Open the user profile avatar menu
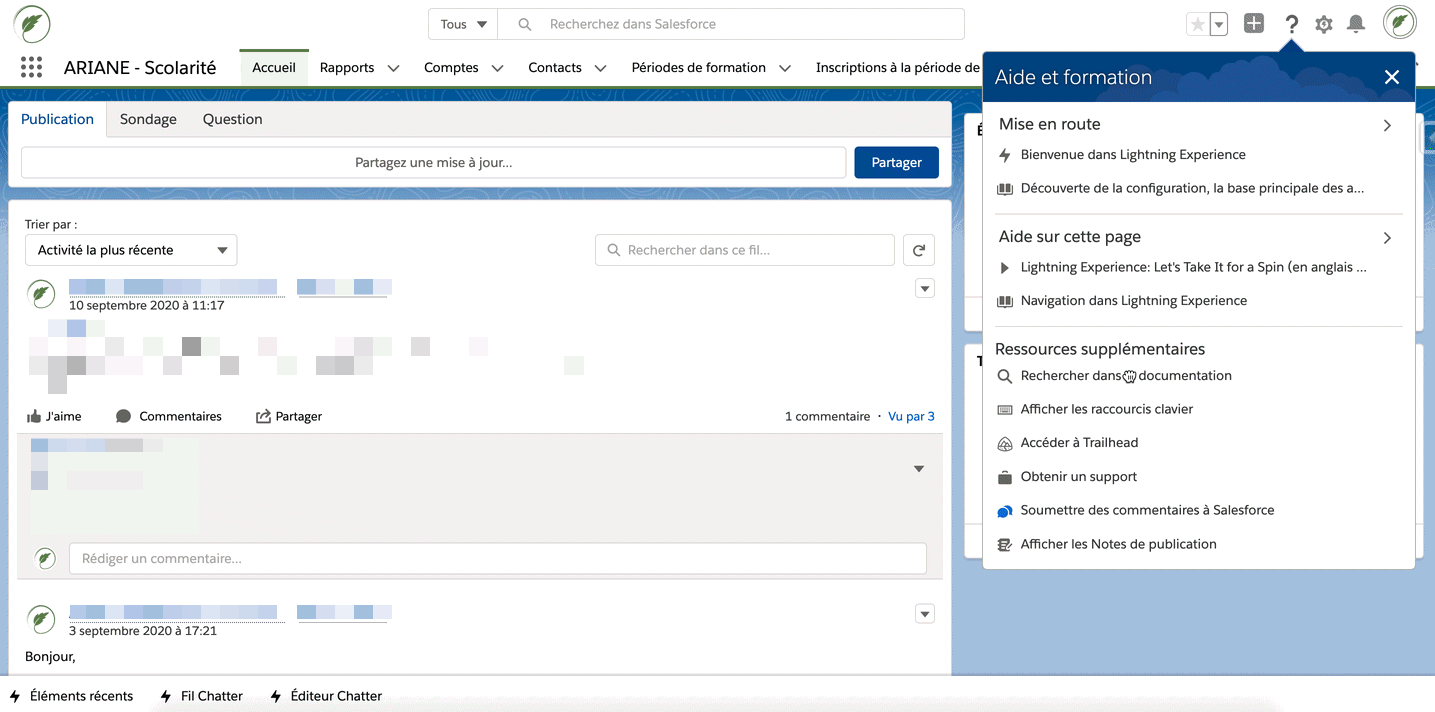This screenshot has height=712, width=1435. tap(1399, 23)
